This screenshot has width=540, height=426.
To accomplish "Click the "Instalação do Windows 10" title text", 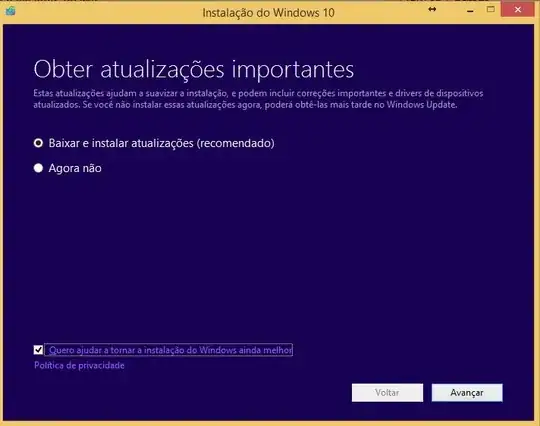I will click(x=268, y=13).
